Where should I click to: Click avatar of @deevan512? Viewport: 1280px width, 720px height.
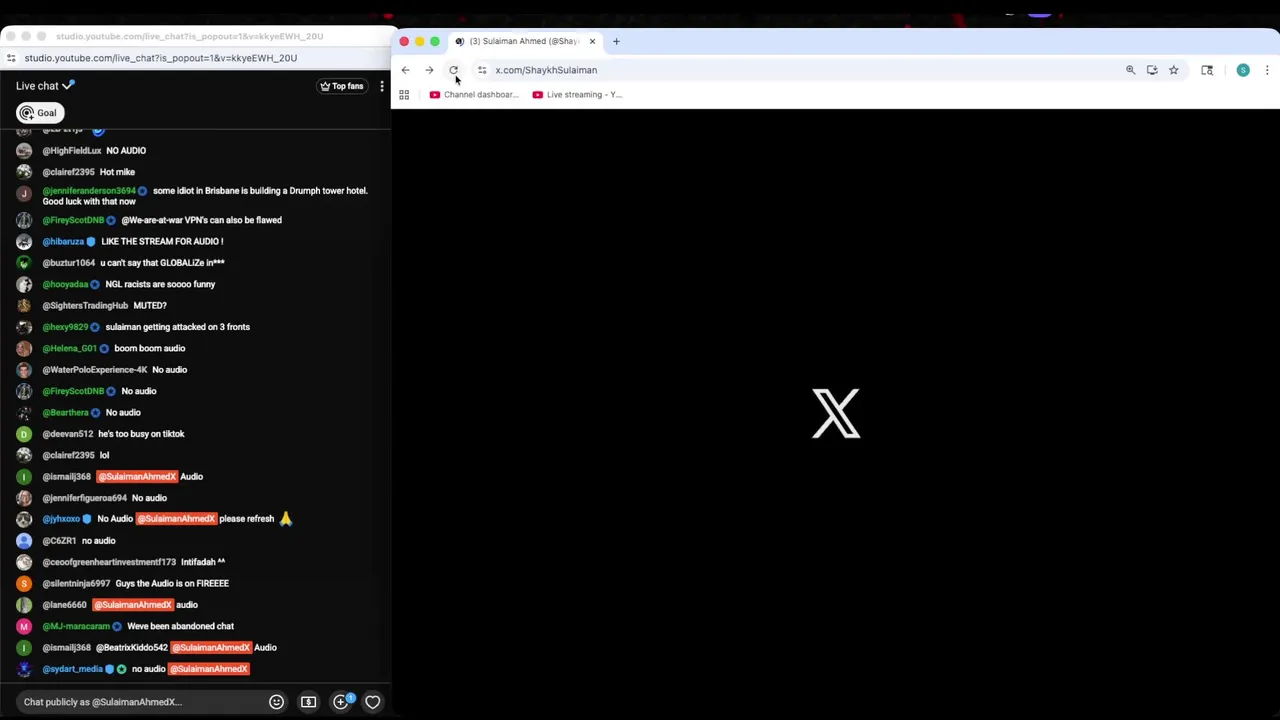tap(24, 434)
